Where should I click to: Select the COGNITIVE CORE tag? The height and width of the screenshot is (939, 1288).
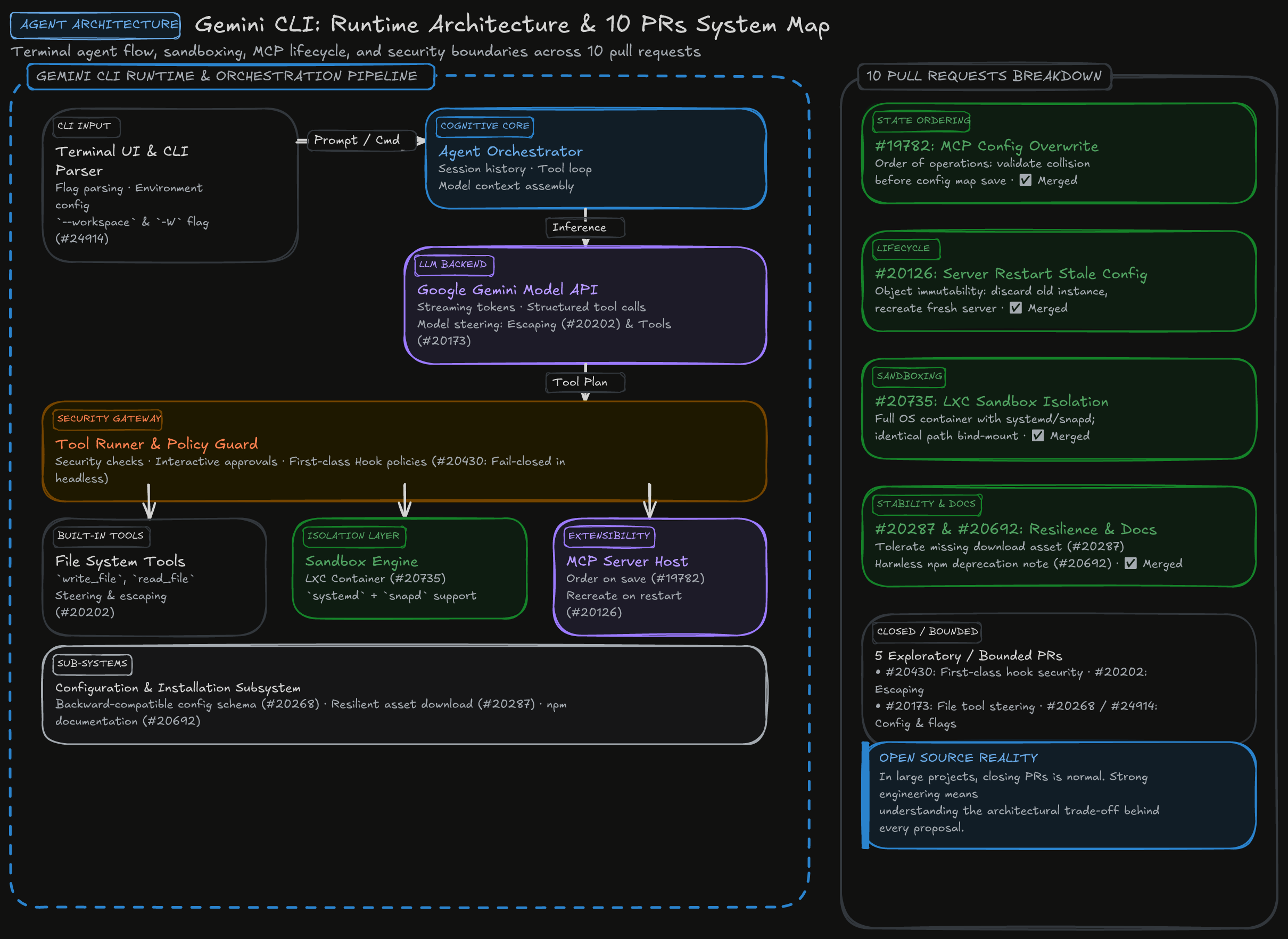click(485, 126)
